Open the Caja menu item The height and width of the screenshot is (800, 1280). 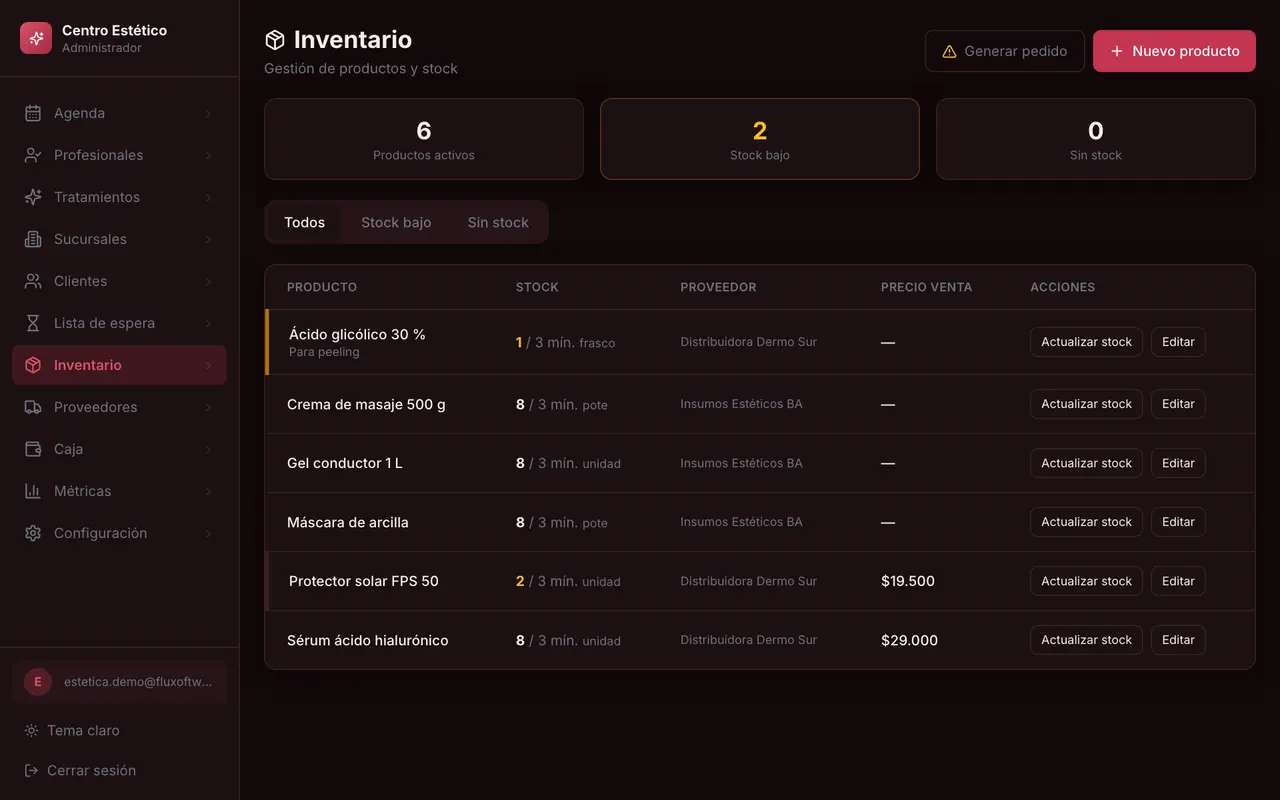(x=119, y=449)
